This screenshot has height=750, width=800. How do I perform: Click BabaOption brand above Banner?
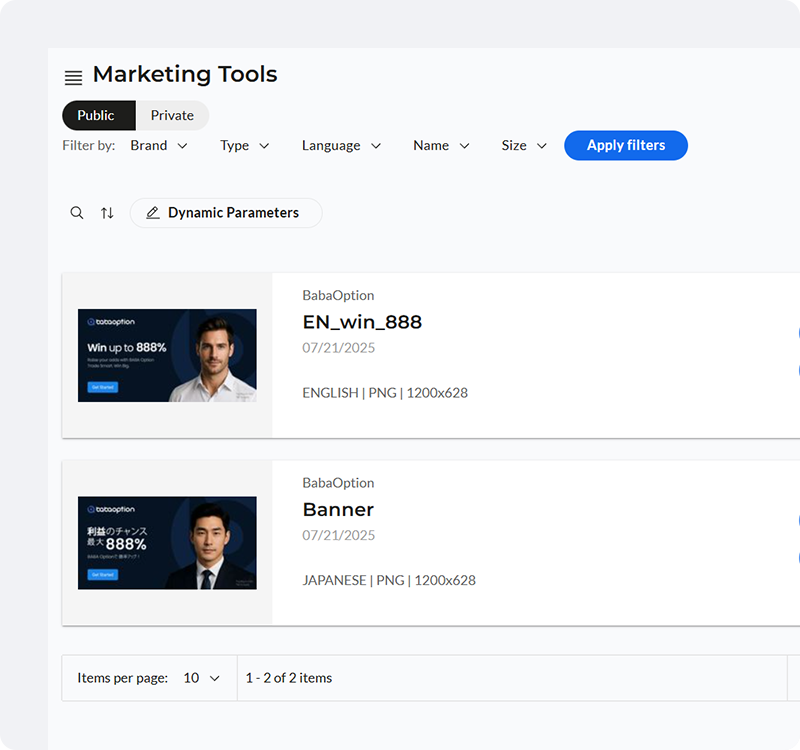[338, 483]
